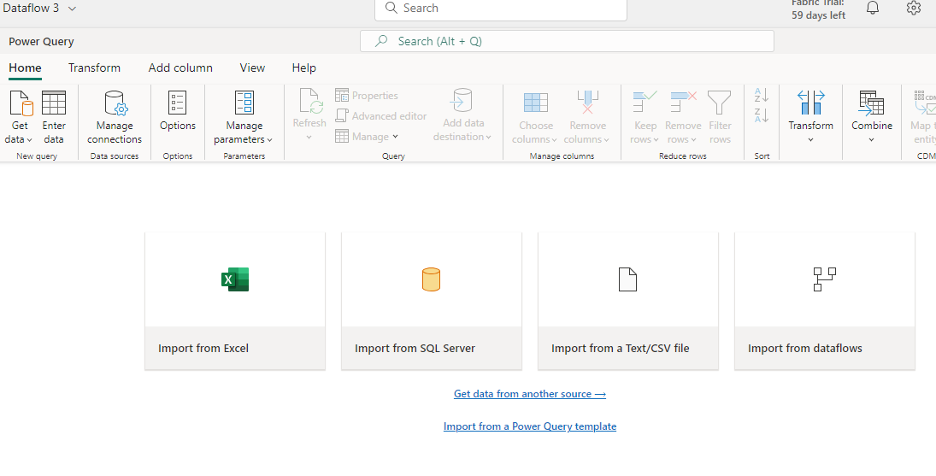
Task: Click the Power Query title label
Action: [41, 42]
